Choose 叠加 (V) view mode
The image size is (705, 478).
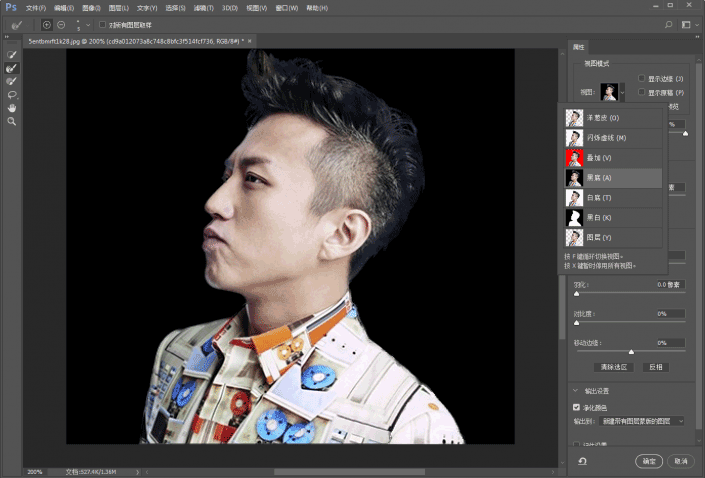tap(613, 158)
